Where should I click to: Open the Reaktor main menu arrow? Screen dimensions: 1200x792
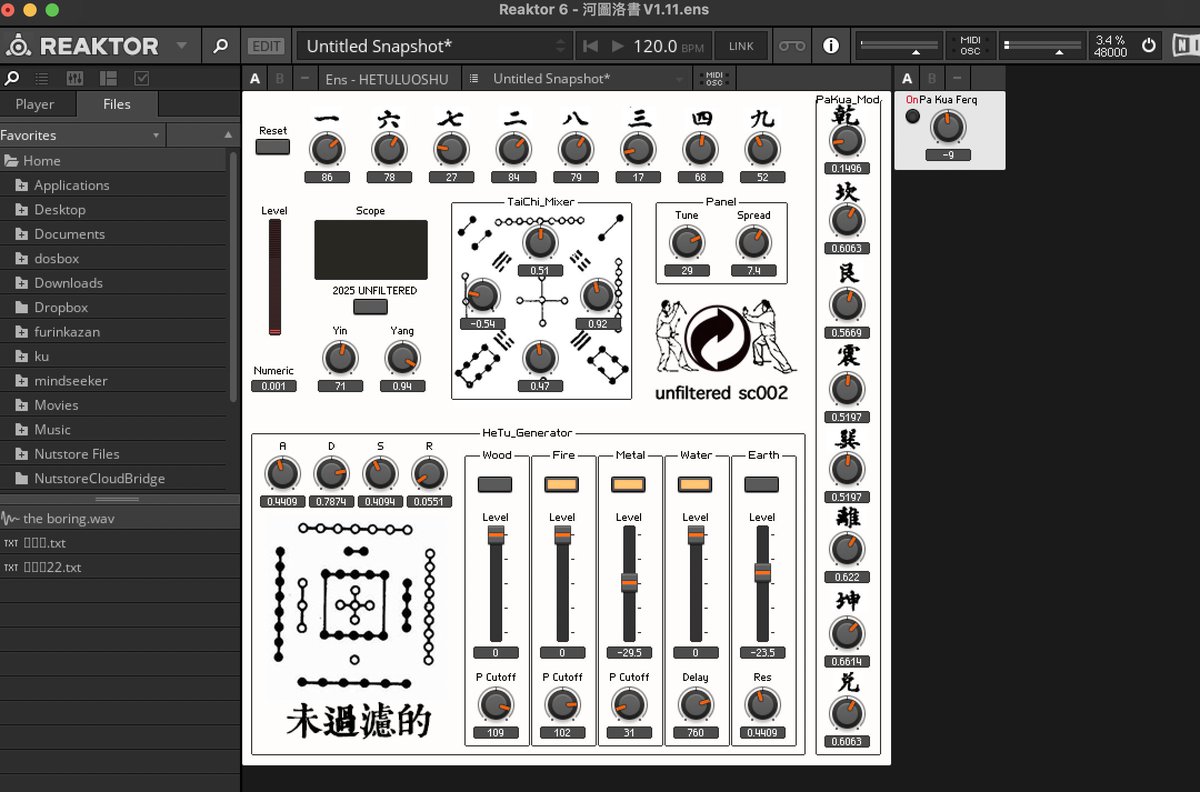pos(181,46)
